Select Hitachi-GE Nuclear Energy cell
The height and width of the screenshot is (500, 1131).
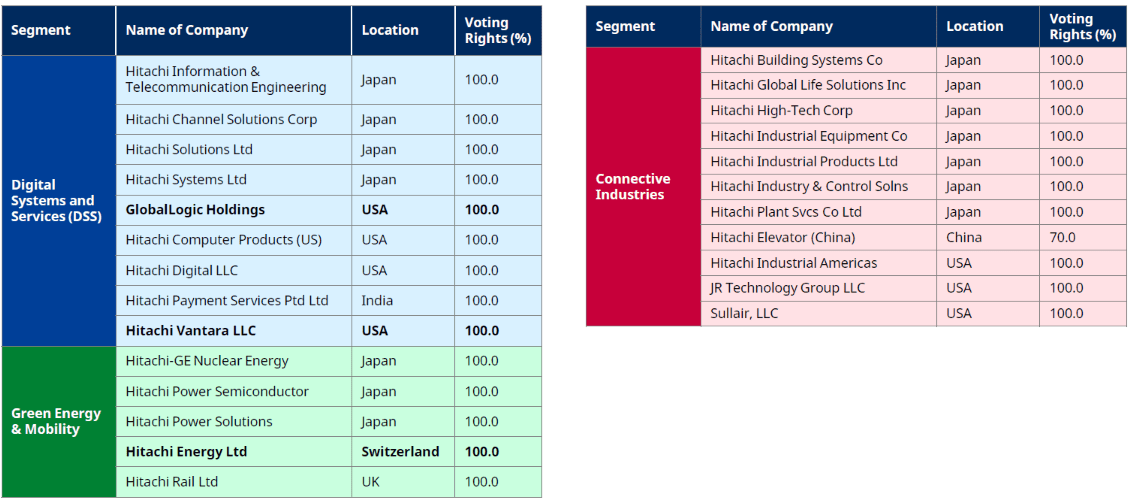pos(207,361)
